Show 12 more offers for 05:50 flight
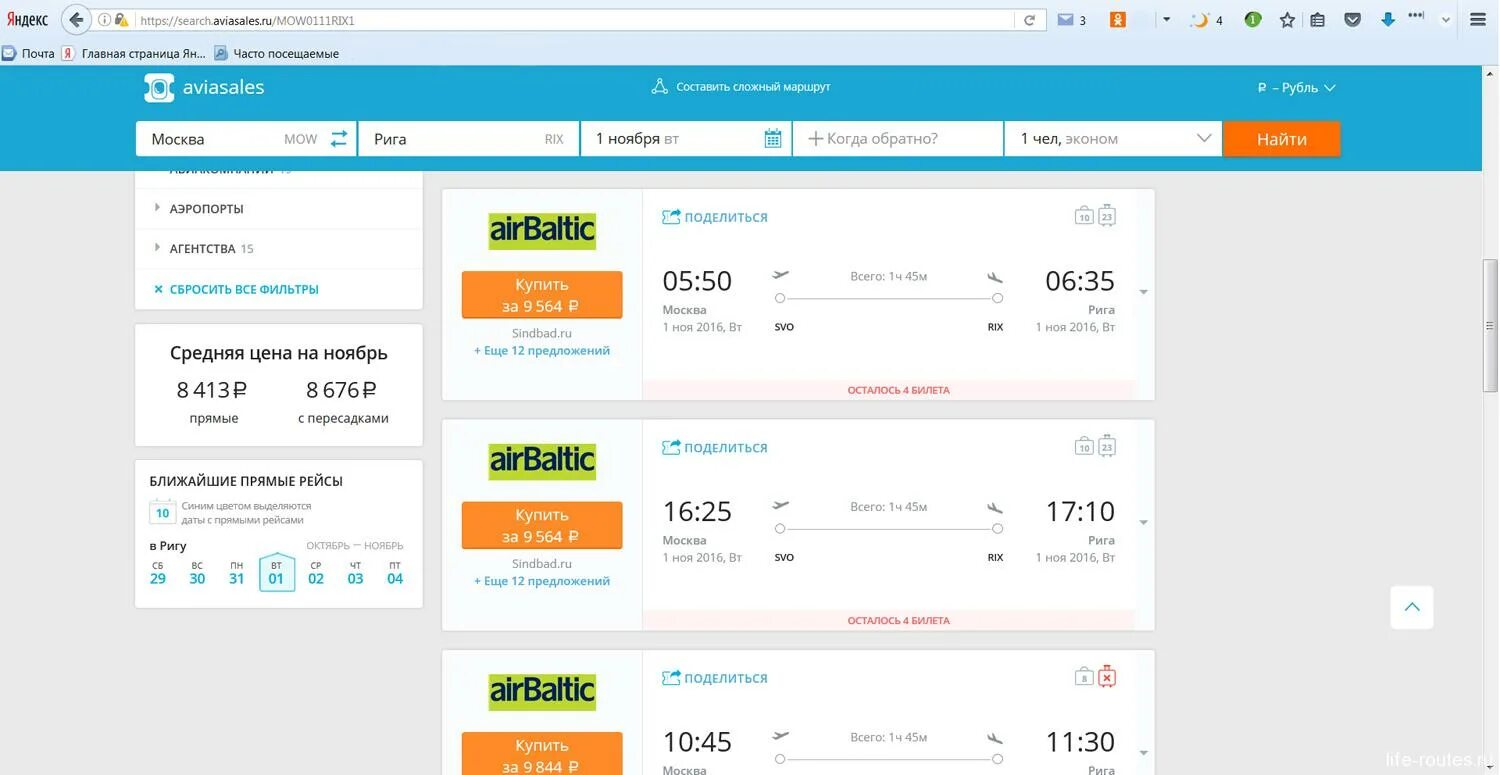Screen dimensions: 1500x775 pos(542,351)
